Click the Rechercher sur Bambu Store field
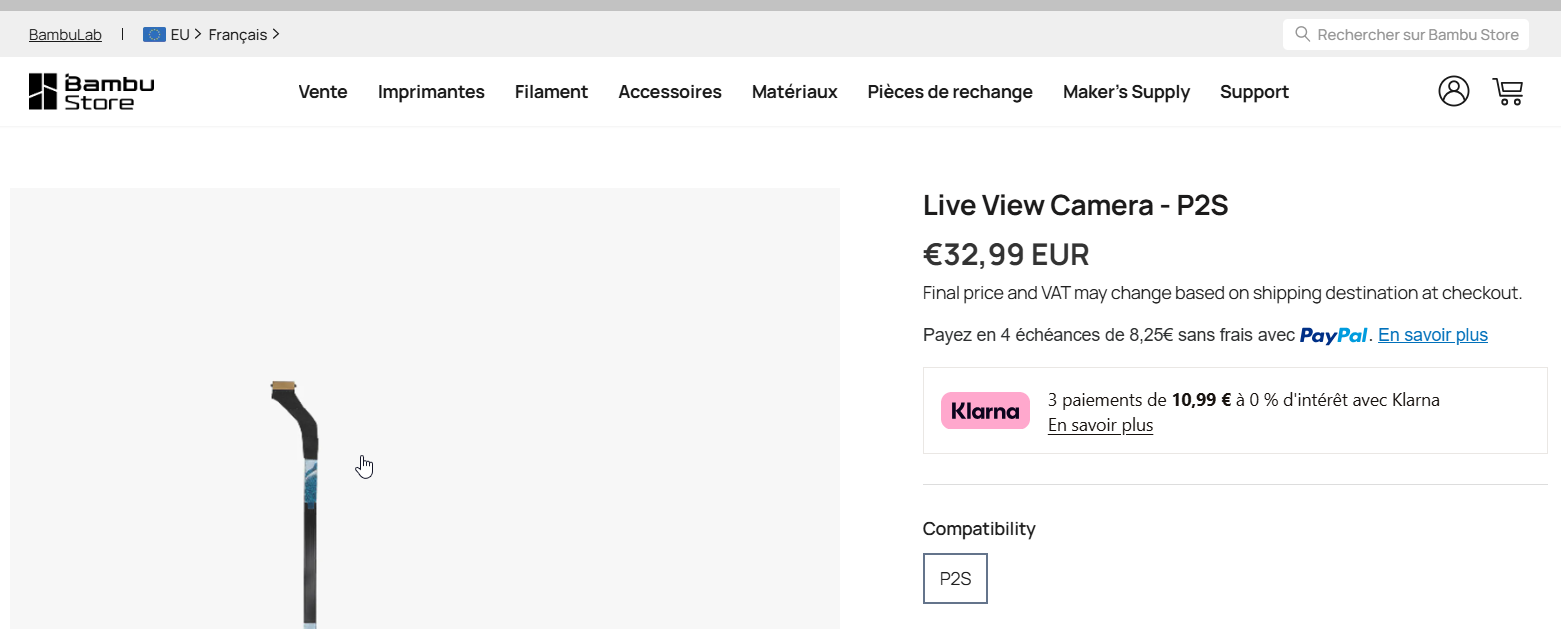 (x=1417, y=34)
